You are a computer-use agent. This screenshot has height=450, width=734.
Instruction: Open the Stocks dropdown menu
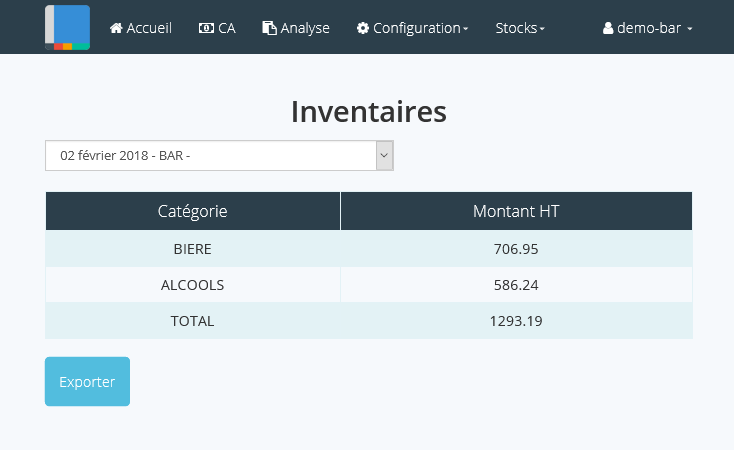[x=520, y=28]
